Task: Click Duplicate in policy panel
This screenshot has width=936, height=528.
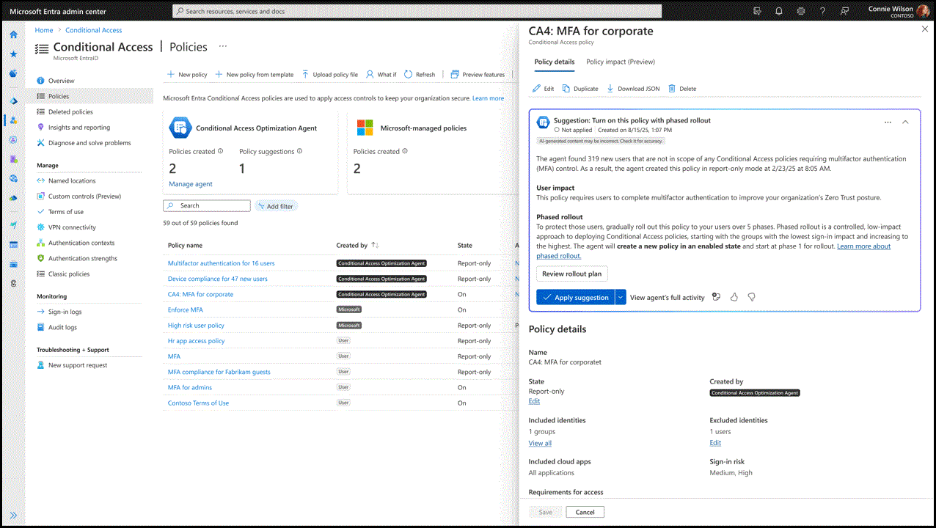Action: [580, 88]
